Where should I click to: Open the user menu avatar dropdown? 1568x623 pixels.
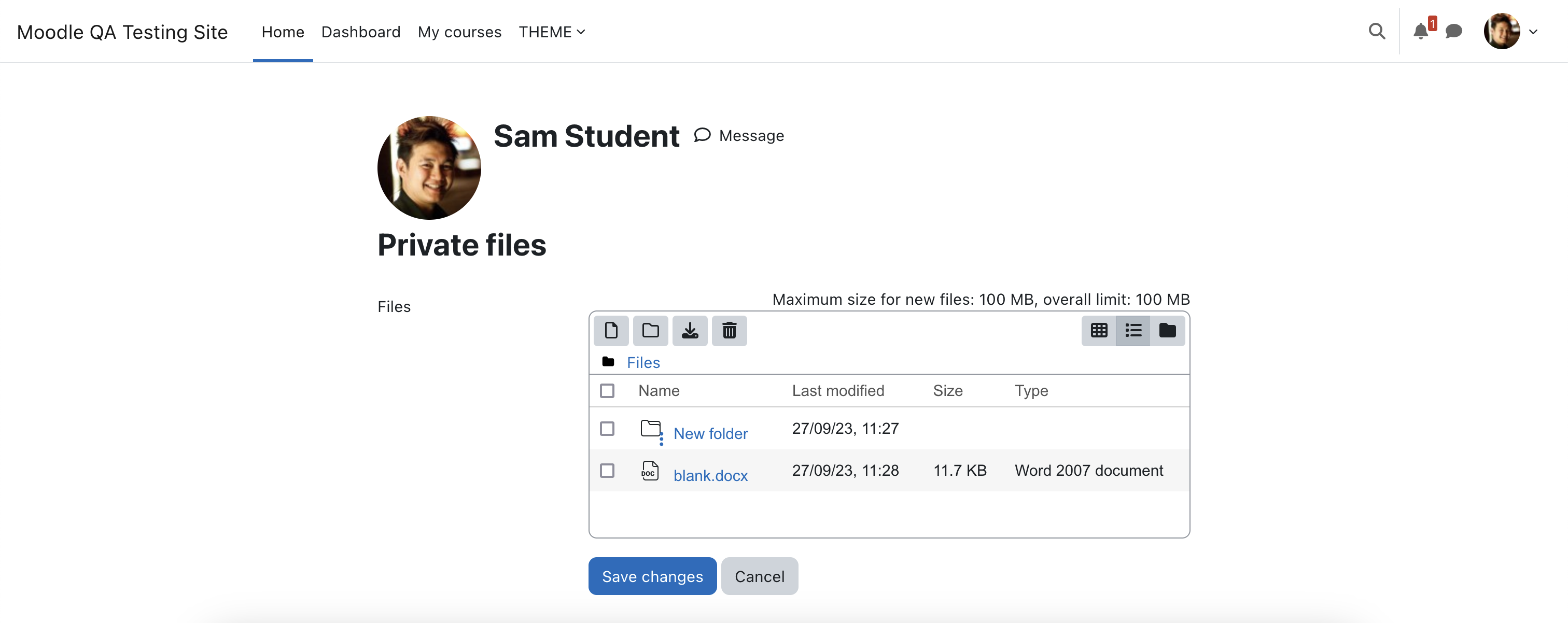click(x=1510, y=31)
